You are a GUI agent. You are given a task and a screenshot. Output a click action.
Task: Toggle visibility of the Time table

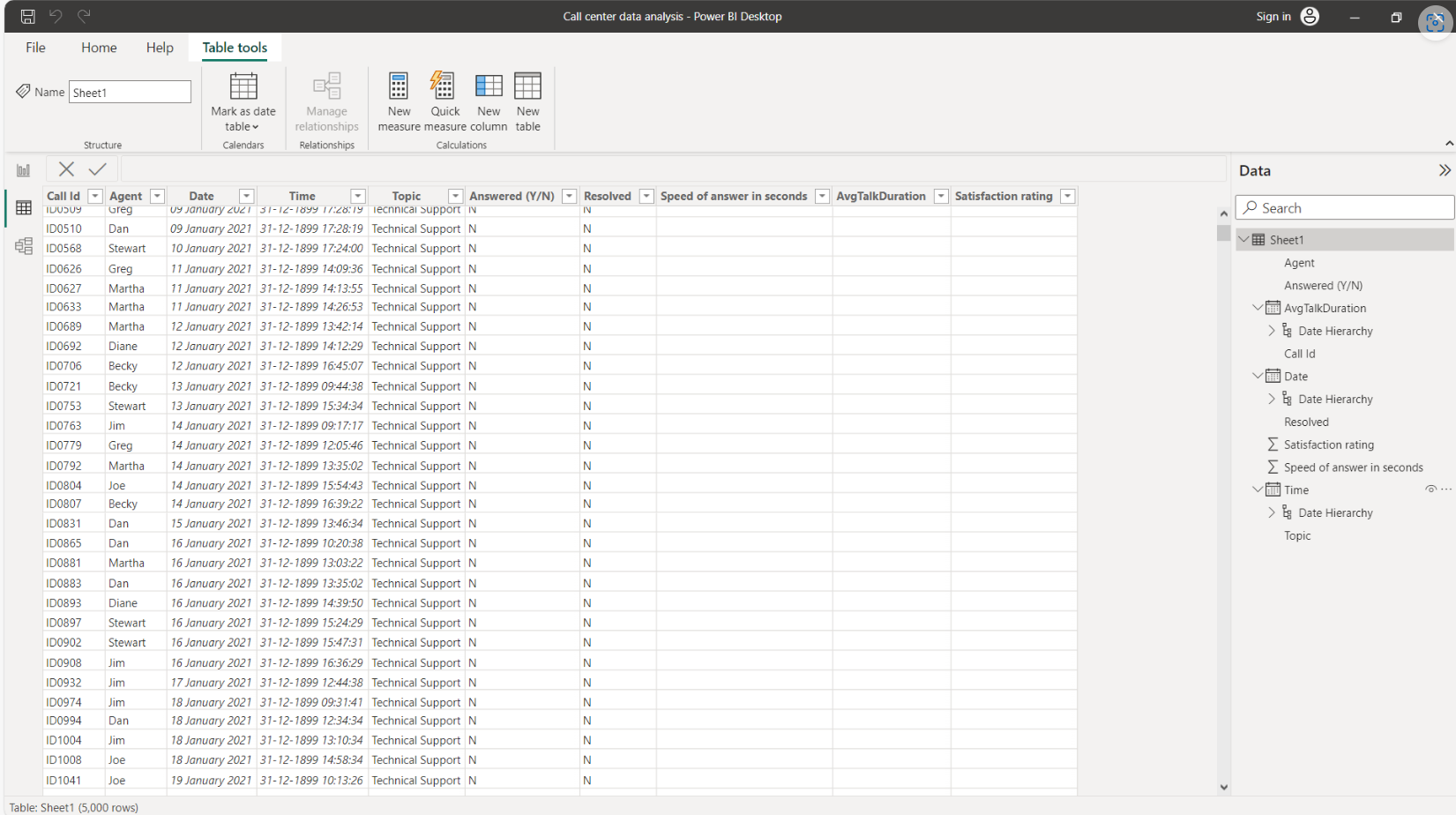coord(1430,489)
